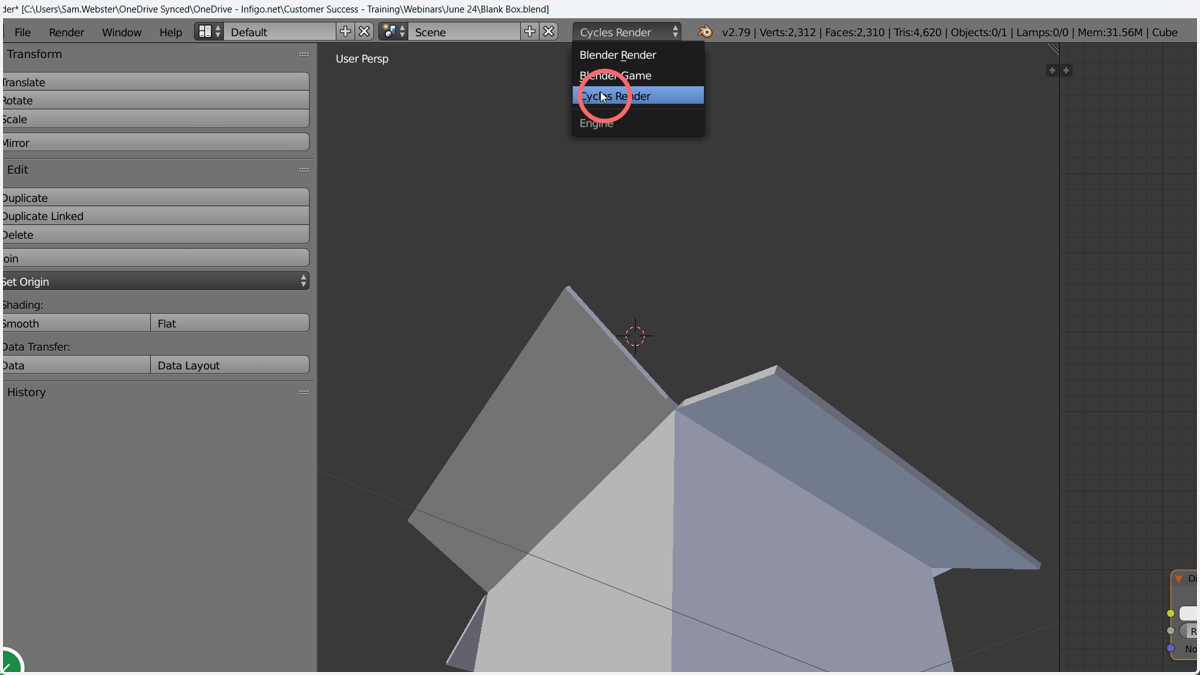Click the blue normal socket on the node

click(1171, 648)
